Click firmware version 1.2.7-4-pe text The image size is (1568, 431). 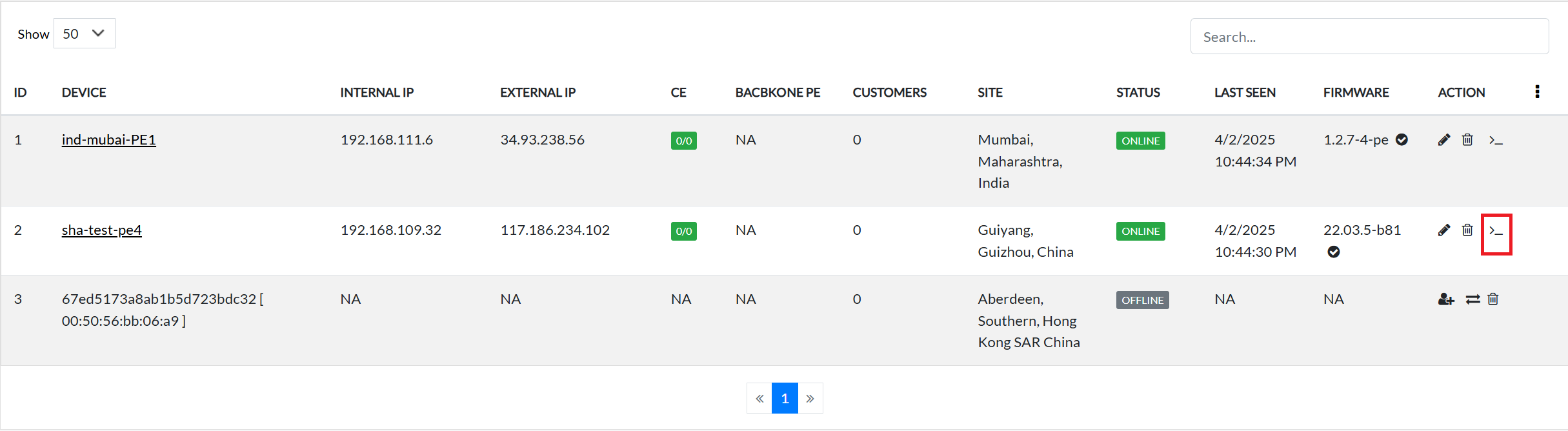pyautogui.click(x=1356, y=140)
